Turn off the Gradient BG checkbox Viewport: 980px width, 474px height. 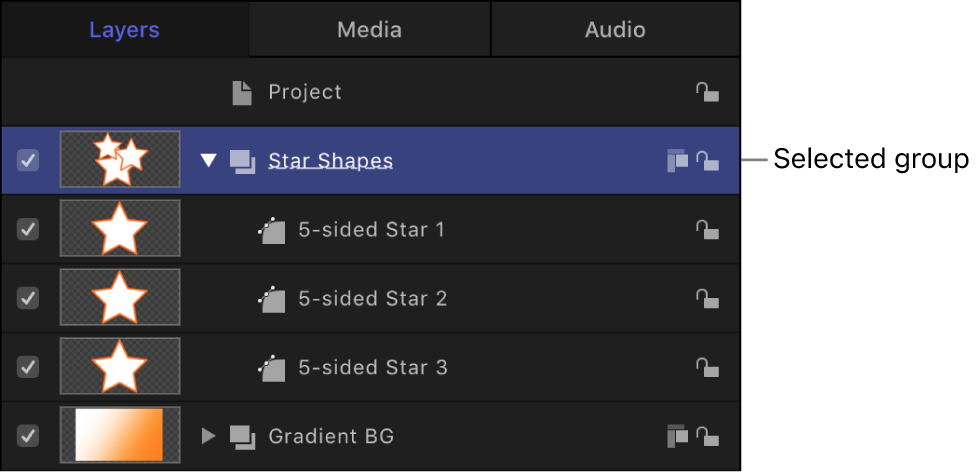click(29, 436)
